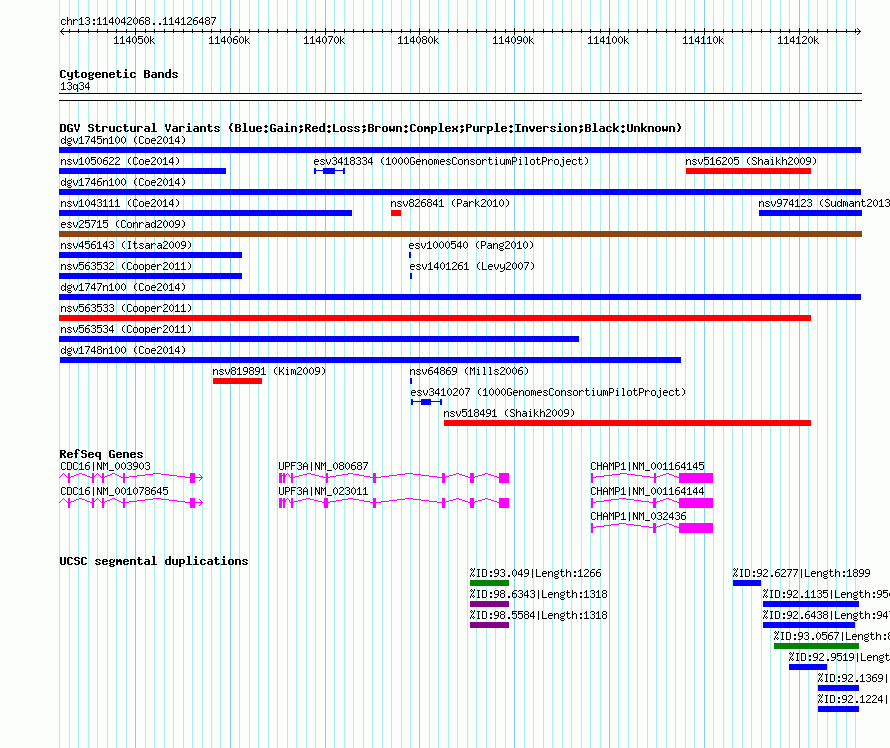Click the brown esv25715 (Conrad2009) complex bar
The height and width of the screenshot is (748, 890).
pyautogui.click(x=460, y=234)
